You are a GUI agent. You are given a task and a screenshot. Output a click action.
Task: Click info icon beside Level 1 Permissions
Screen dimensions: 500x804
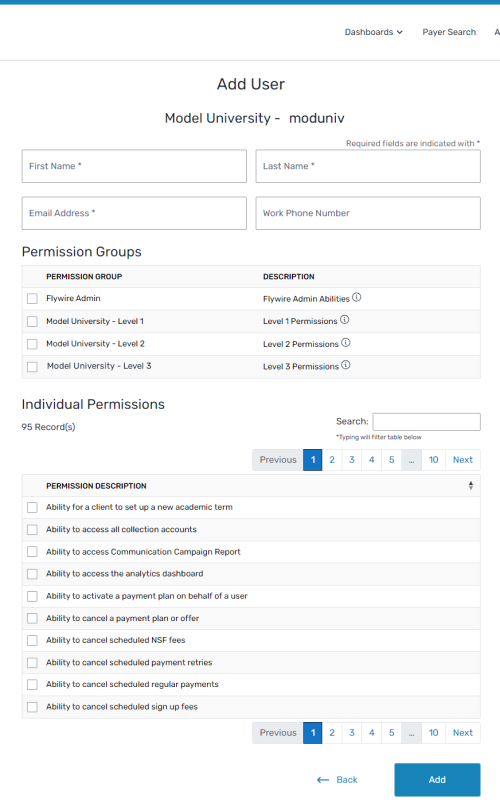tap(345, 320)
